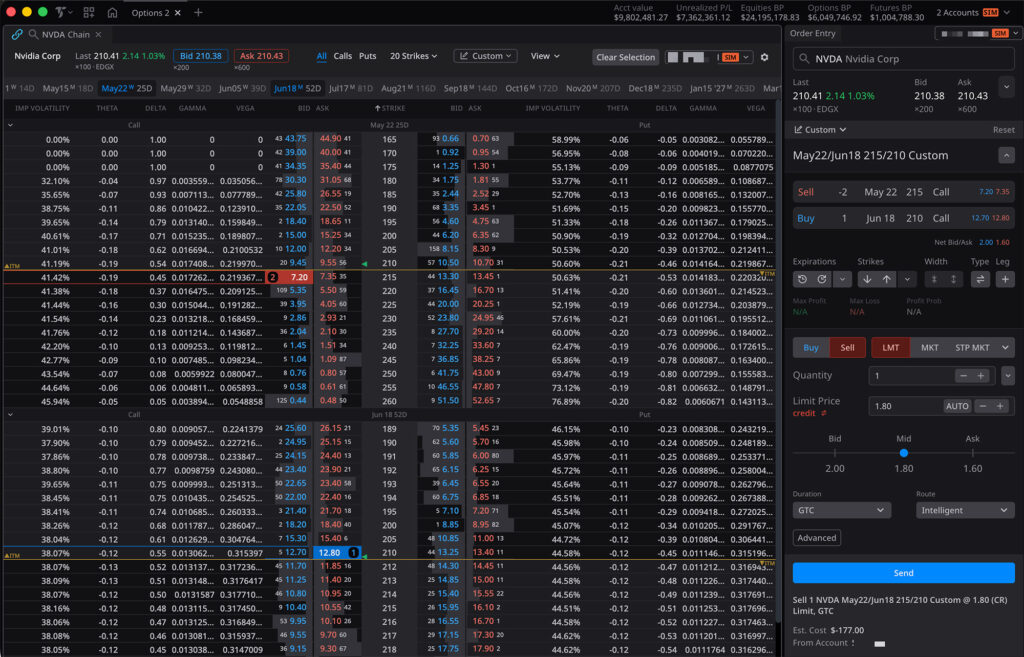This screenshot has width=1024, height=657.
Task: Increase spread width icon
Action: (x=953, y=279)
